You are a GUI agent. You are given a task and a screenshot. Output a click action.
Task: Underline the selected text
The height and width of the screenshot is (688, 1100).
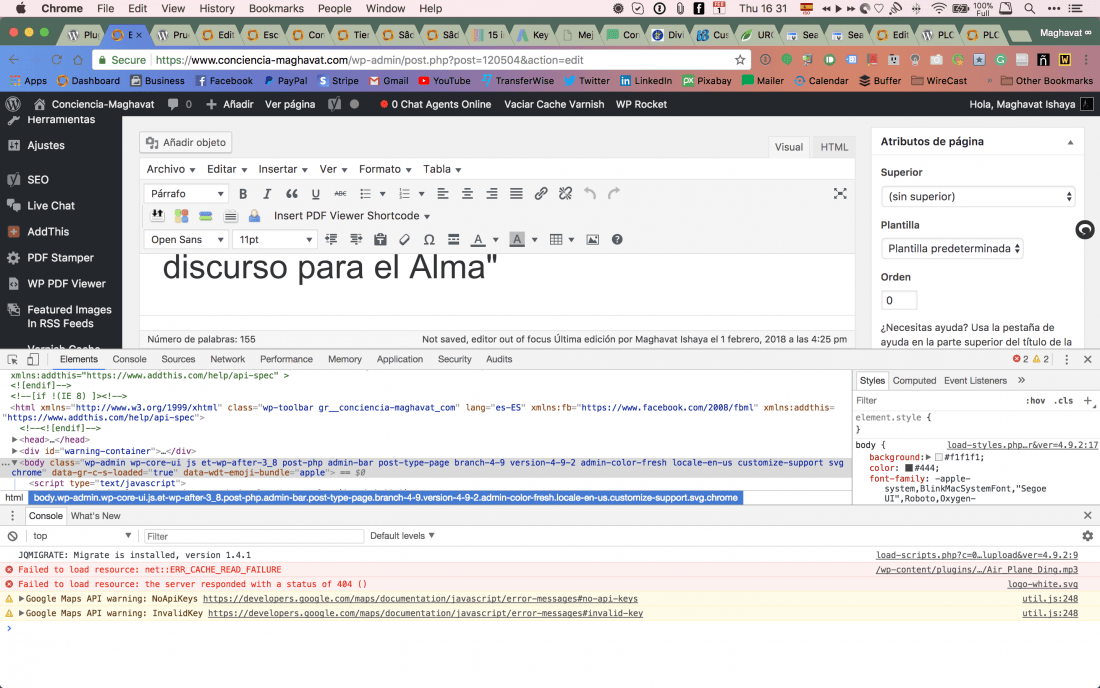click(x=316, y=194)
